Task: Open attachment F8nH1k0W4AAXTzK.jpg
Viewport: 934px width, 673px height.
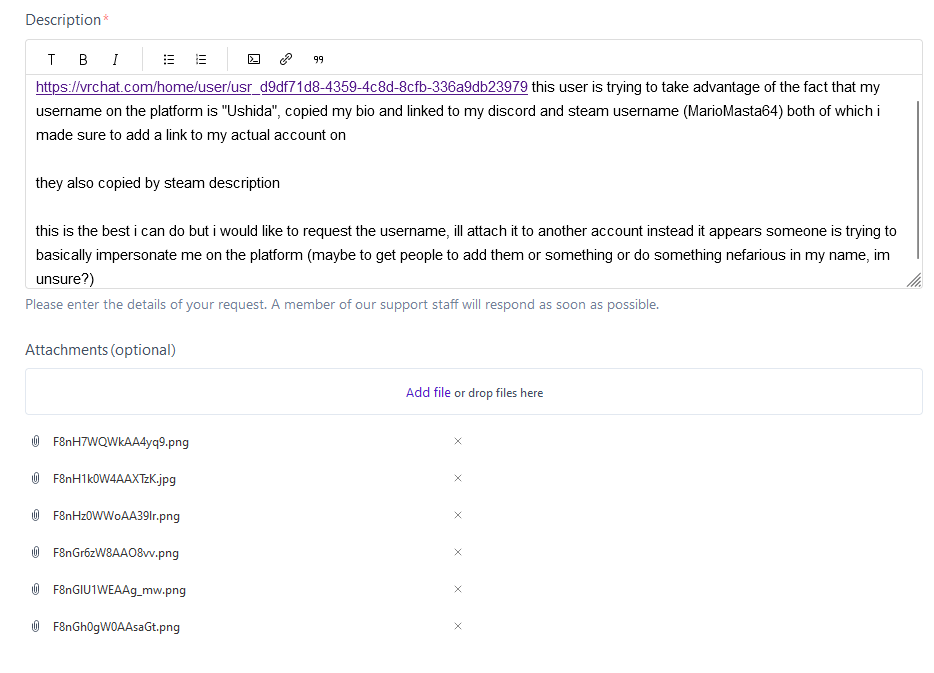Action: [x=114, y=479]
